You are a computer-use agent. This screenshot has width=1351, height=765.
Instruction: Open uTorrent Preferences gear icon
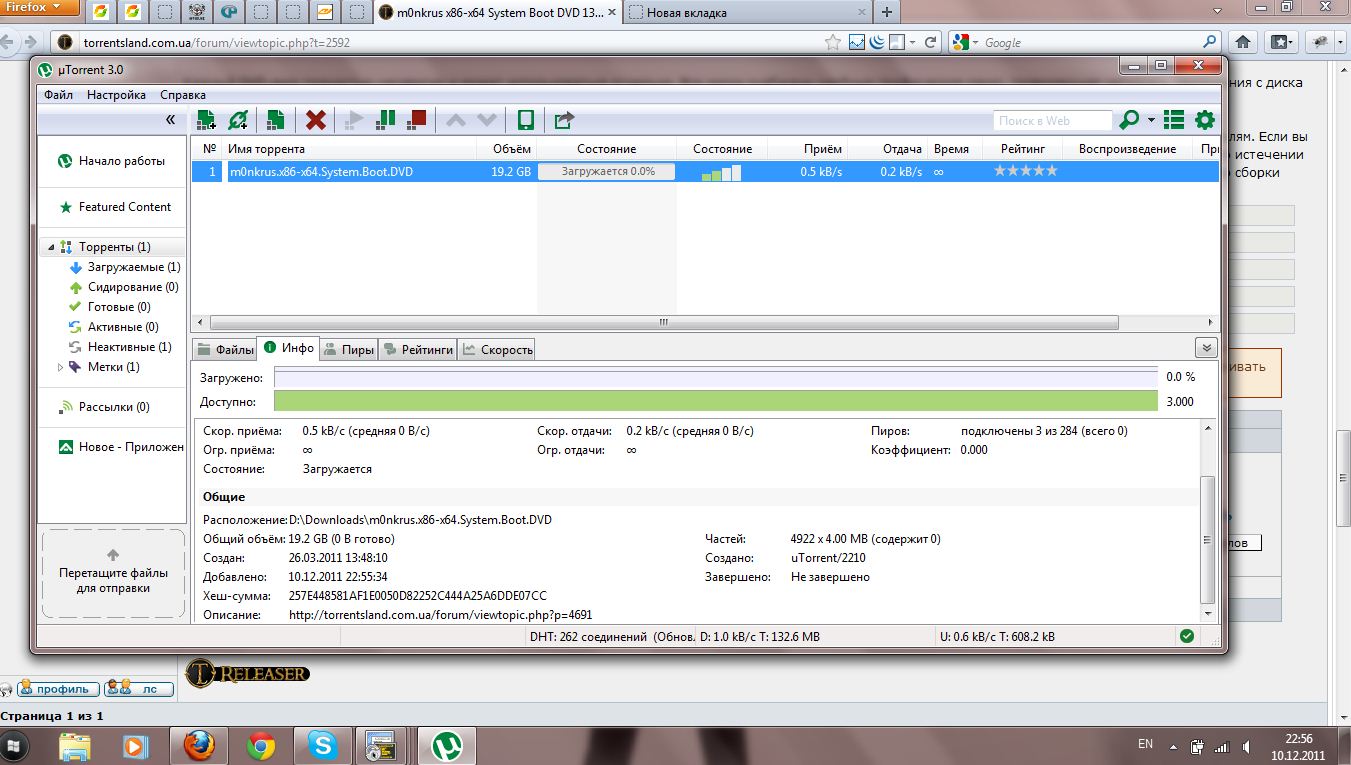pyautogui.click(x=1204, y=120)
